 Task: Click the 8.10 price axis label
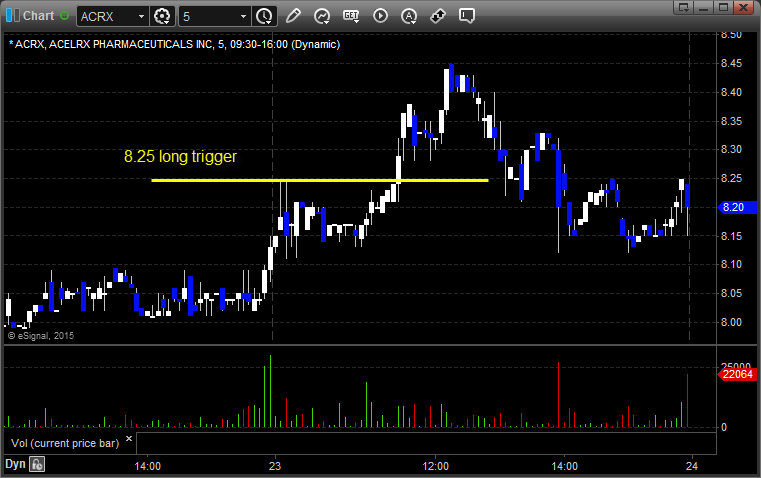point(731,264)
